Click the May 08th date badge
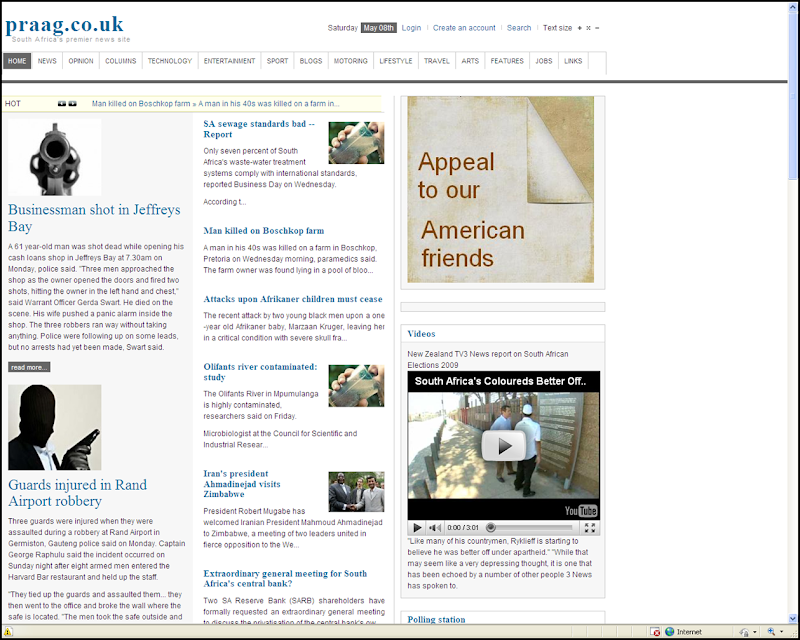 coord(379,28)
